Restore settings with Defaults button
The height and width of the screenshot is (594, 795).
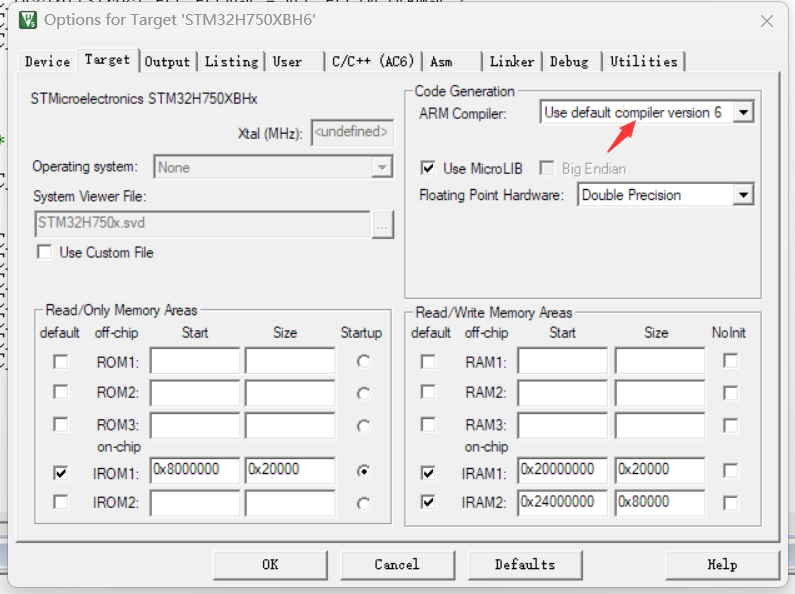(525, 565)
